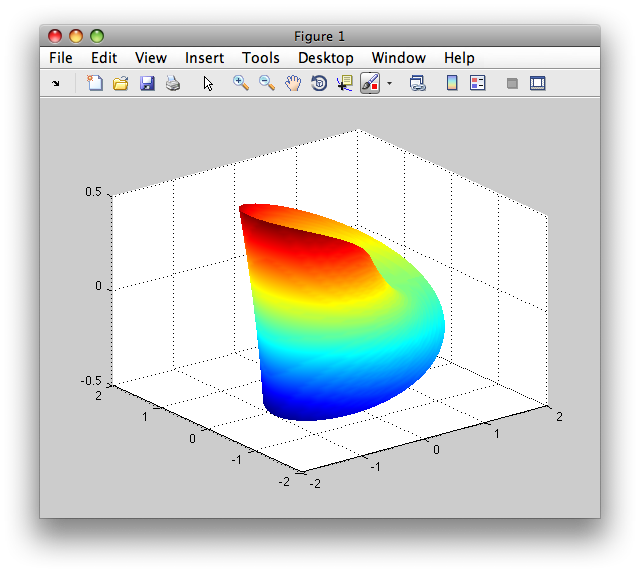Click the Show Plot Tools and dock icon
The width and height of the screenshot is (640, 573).
coord(538,83)
